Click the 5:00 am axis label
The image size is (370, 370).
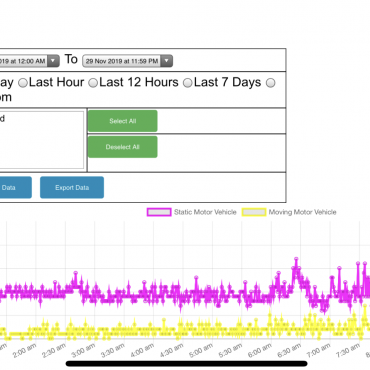(201, 351)
